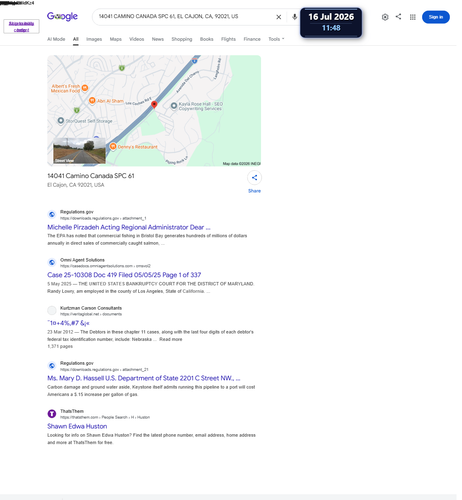Image resolution: width=462 pixels, height=500 pixels.
Task: Start voice search with the microphone icon
Action: 294,17
